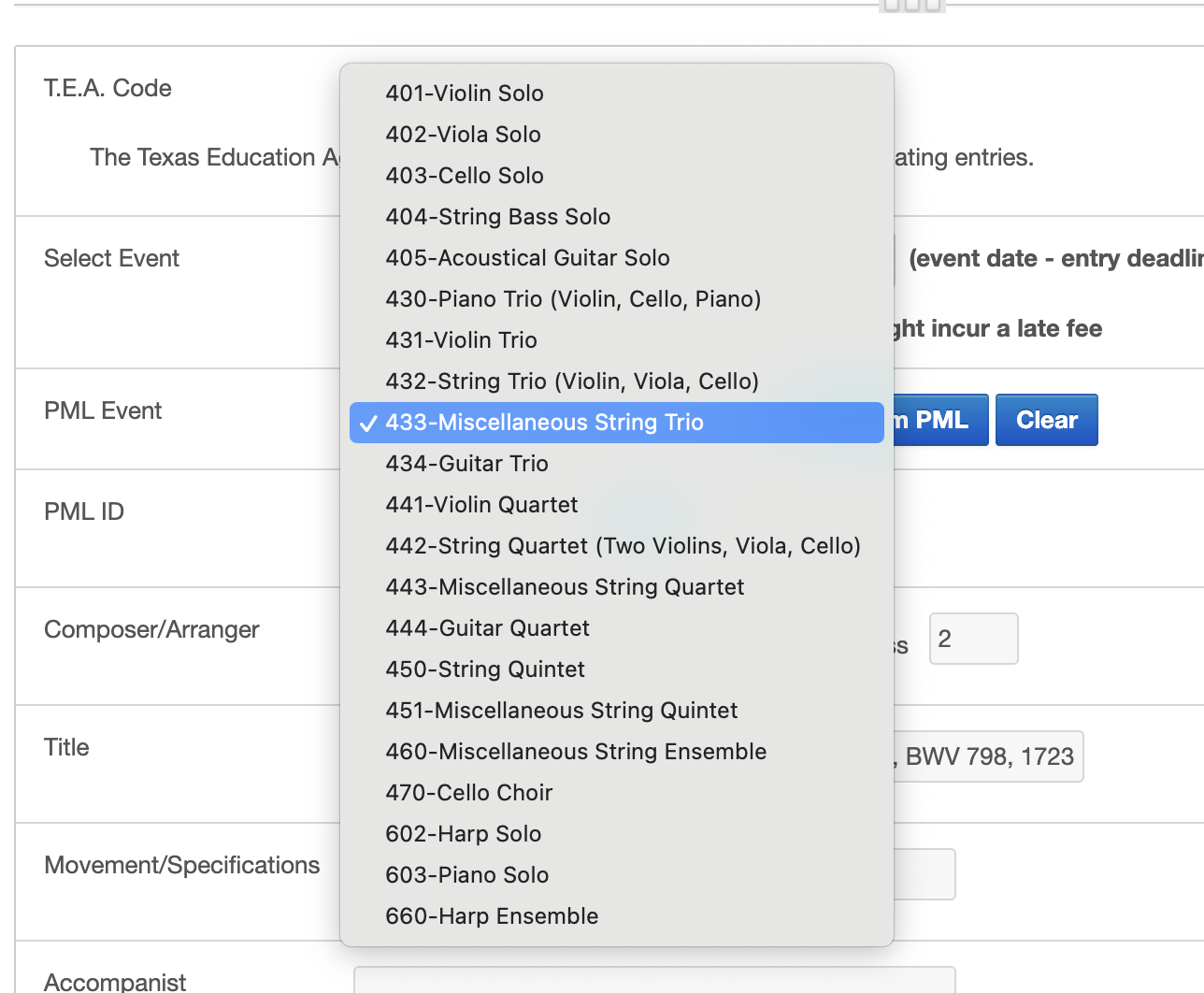Select 434-Guitar Trio
The height and width of the screenshot is (993, 1204).
coord(466,464)
